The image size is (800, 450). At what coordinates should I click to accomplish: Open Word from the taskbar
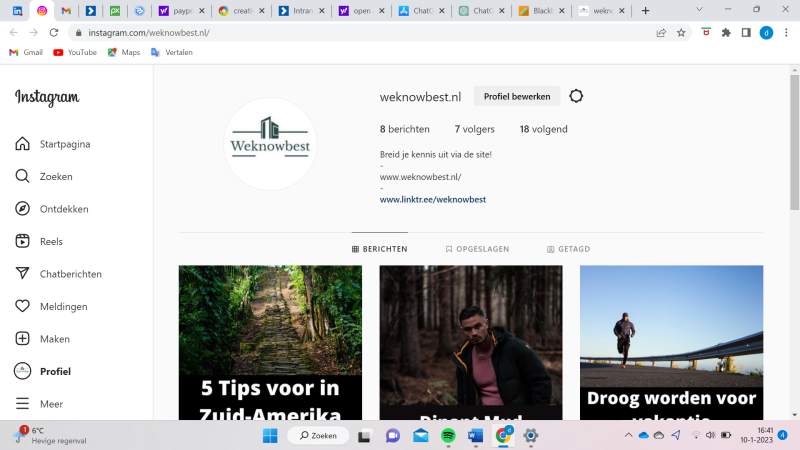coord(476,436)
